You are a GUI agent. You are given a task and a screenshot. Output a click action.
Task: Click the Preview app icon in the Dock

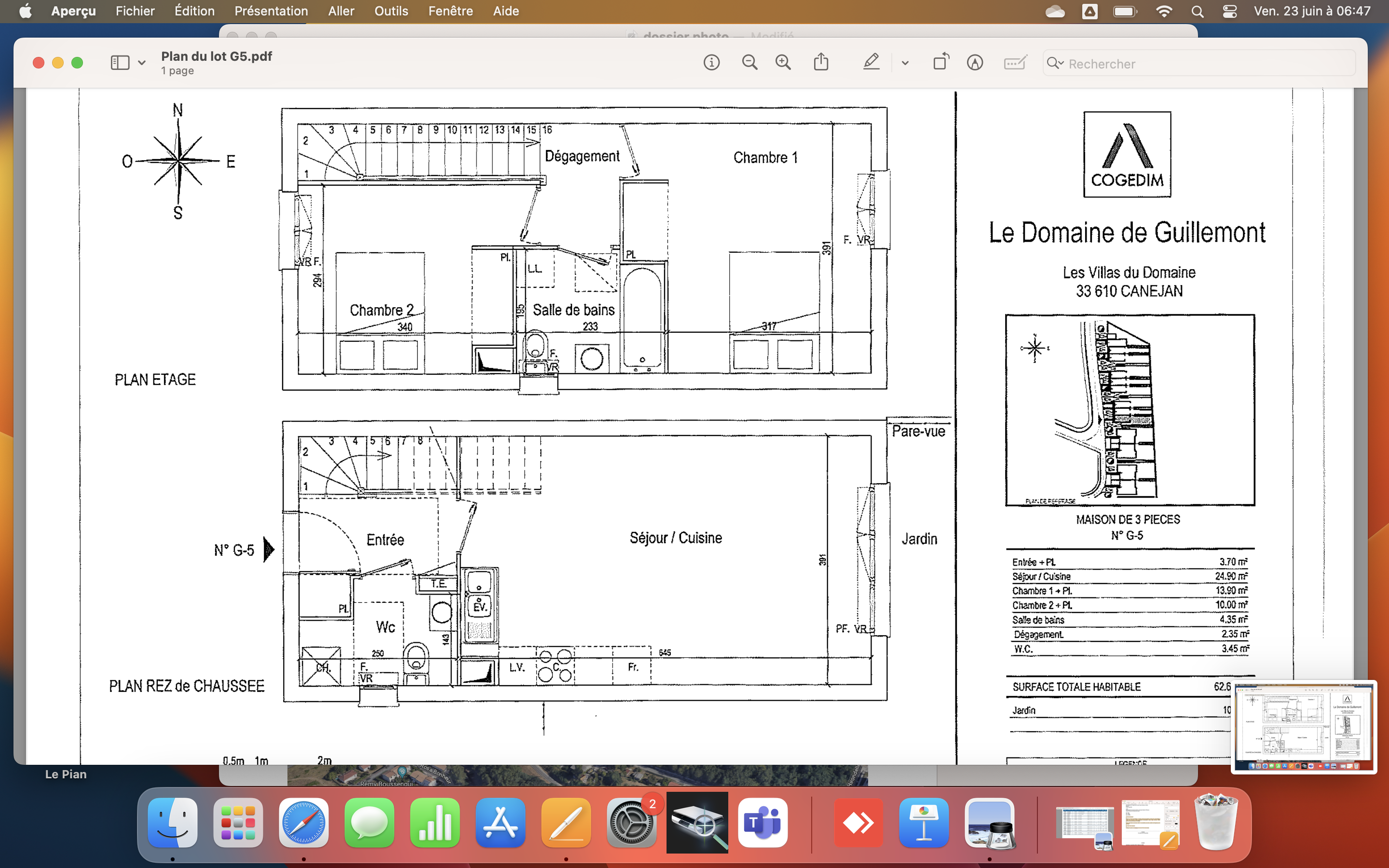990,823
